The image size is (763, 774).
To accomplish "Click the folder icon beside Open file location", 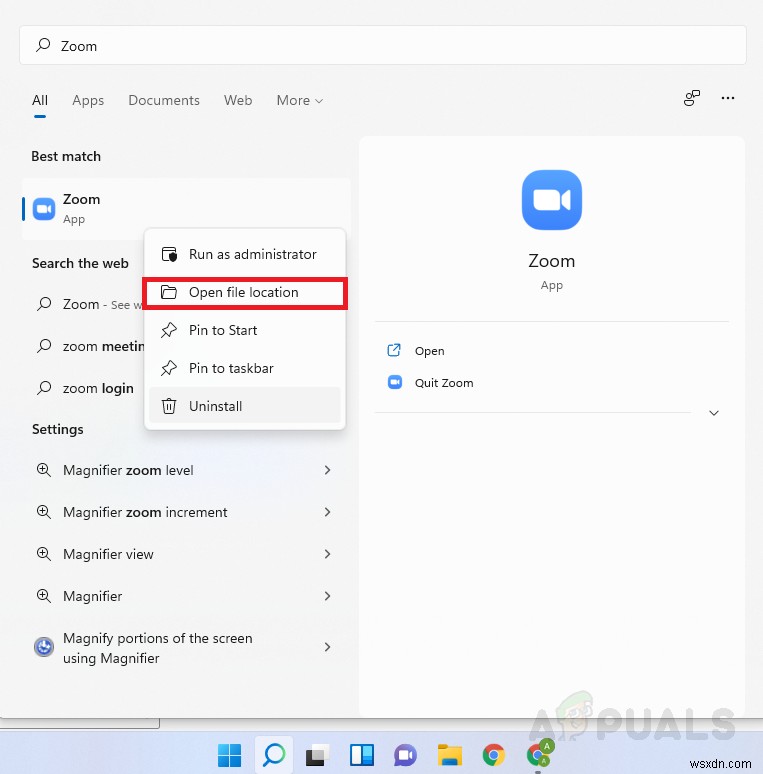I will 169,292.
